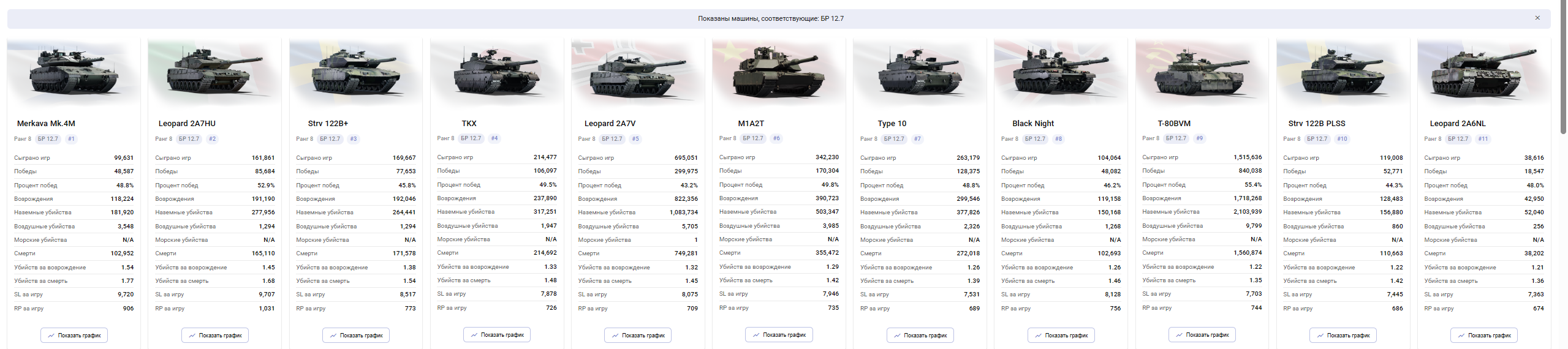Viewport: 1568px width, 349px height.
Task: Show graph for Type 10
Action: point(920,336)
